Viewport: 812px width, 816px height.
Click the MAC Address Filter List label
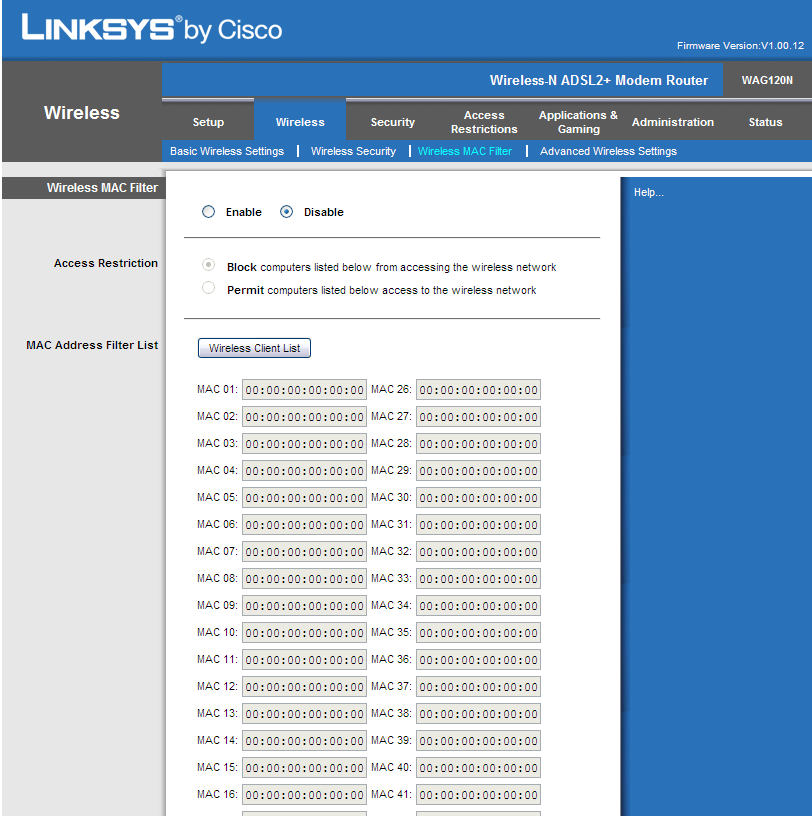coord(92,345)
